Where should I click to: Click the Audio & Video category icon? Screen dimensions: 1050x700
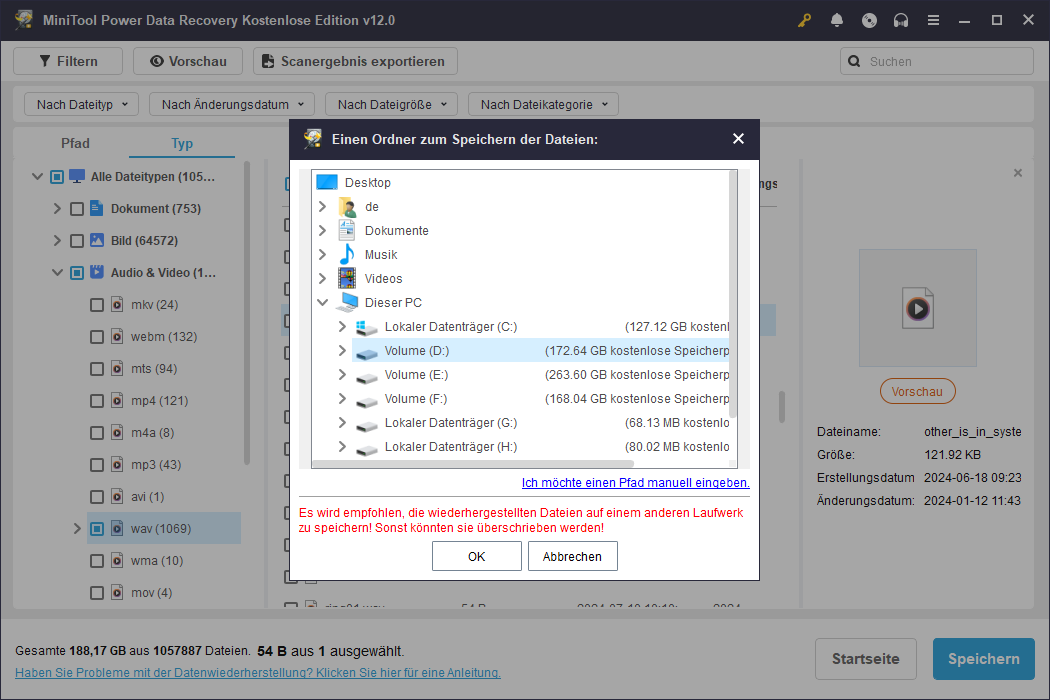coord(96,272)
